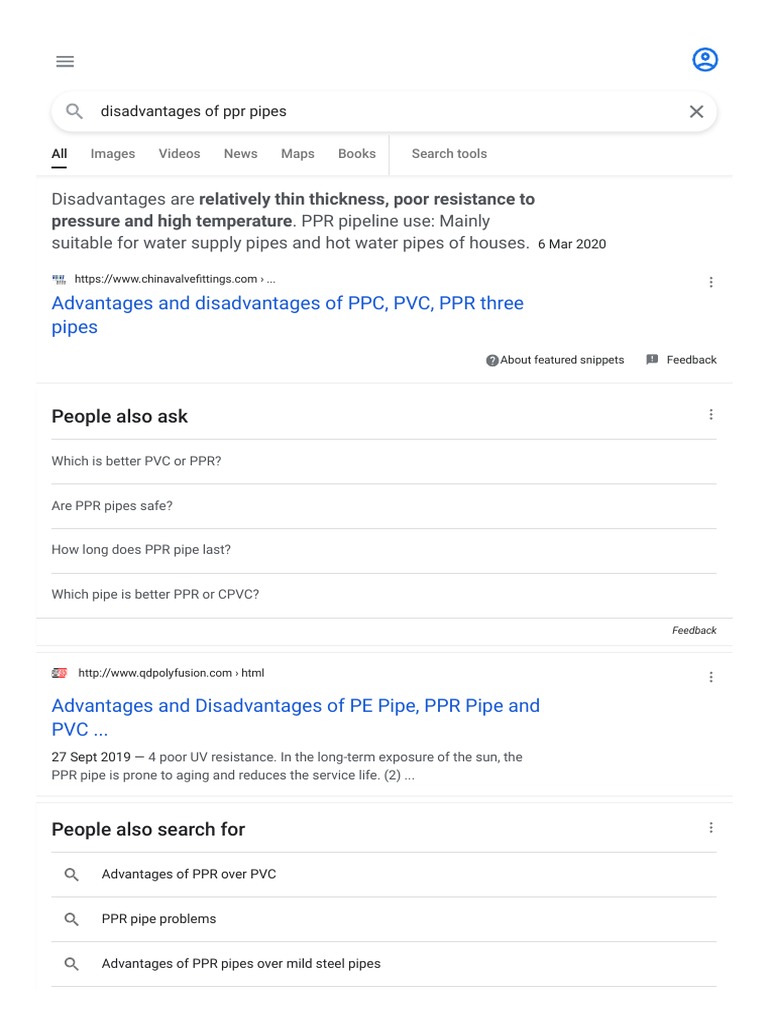This screenshot has height=1024, width=768.
Task: Expand "Which is better PVC or PPR?"
Action: click(x=136, y=461)
